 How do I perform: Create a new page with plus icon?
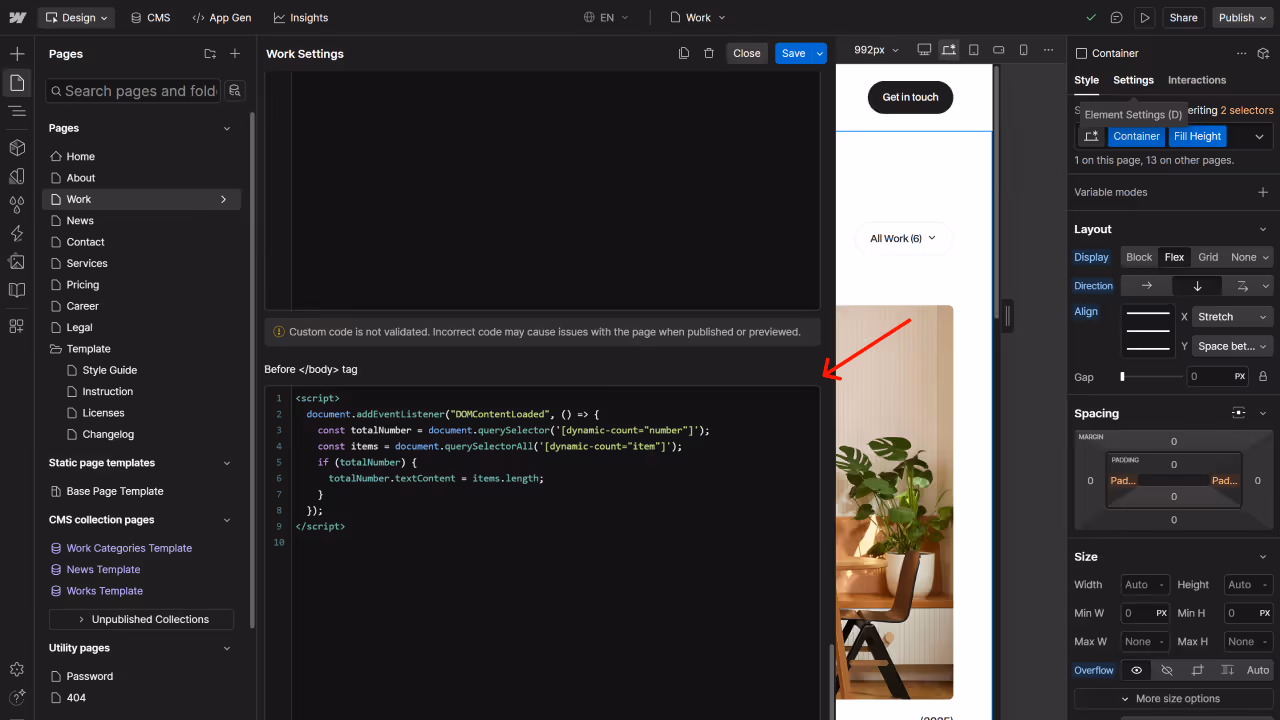235,53
